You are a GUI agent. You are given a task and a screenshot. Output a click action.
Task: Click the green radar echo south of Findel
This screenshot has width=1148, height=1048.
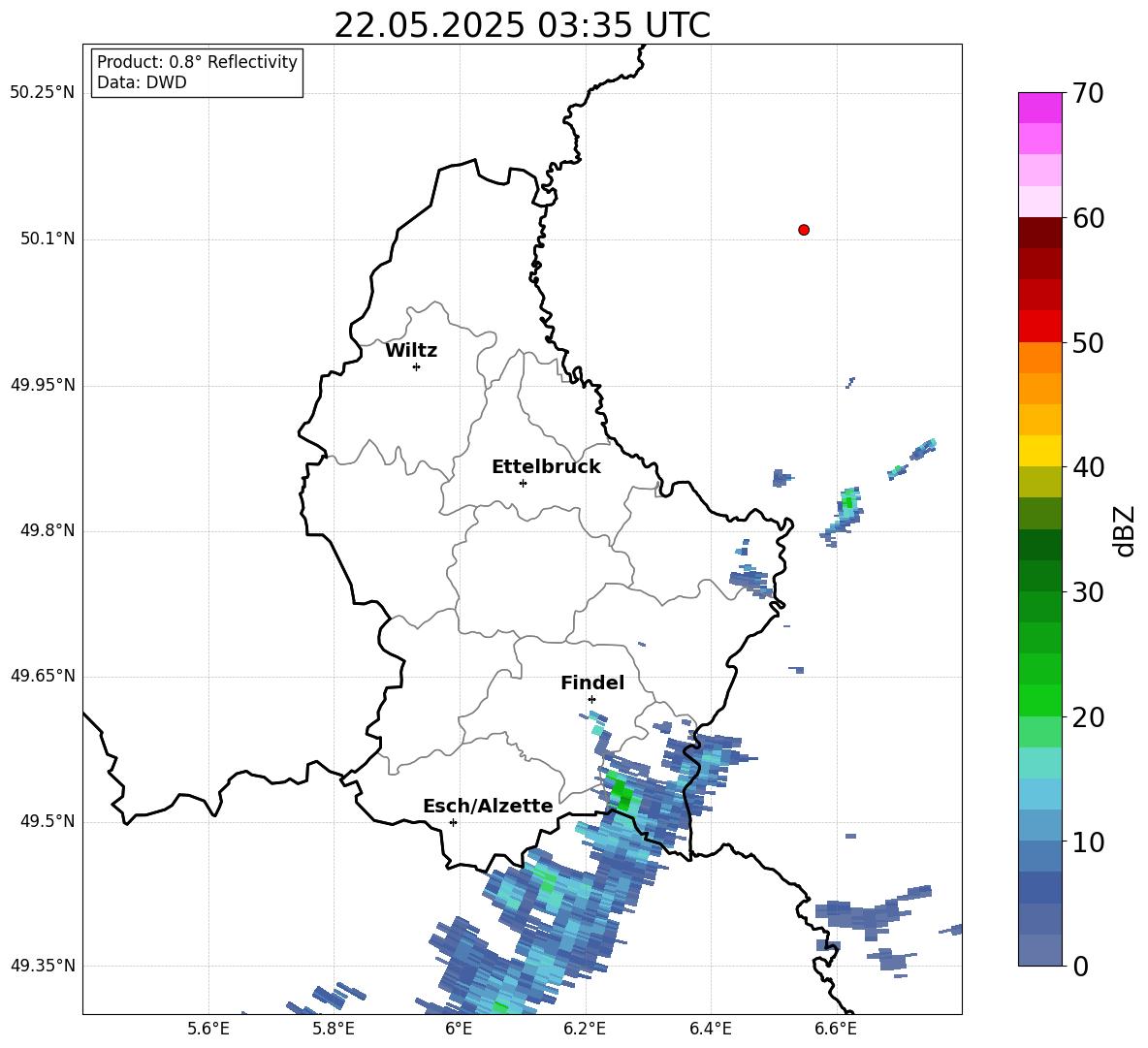[622, 794]
